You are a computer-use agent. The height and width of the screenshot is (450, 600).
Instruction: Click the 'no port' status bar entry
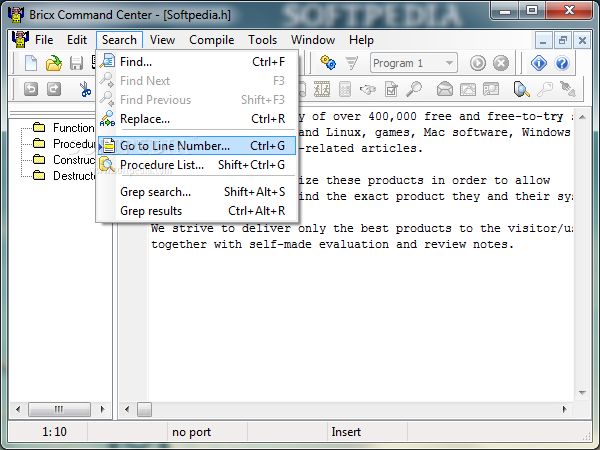point(191,432)
